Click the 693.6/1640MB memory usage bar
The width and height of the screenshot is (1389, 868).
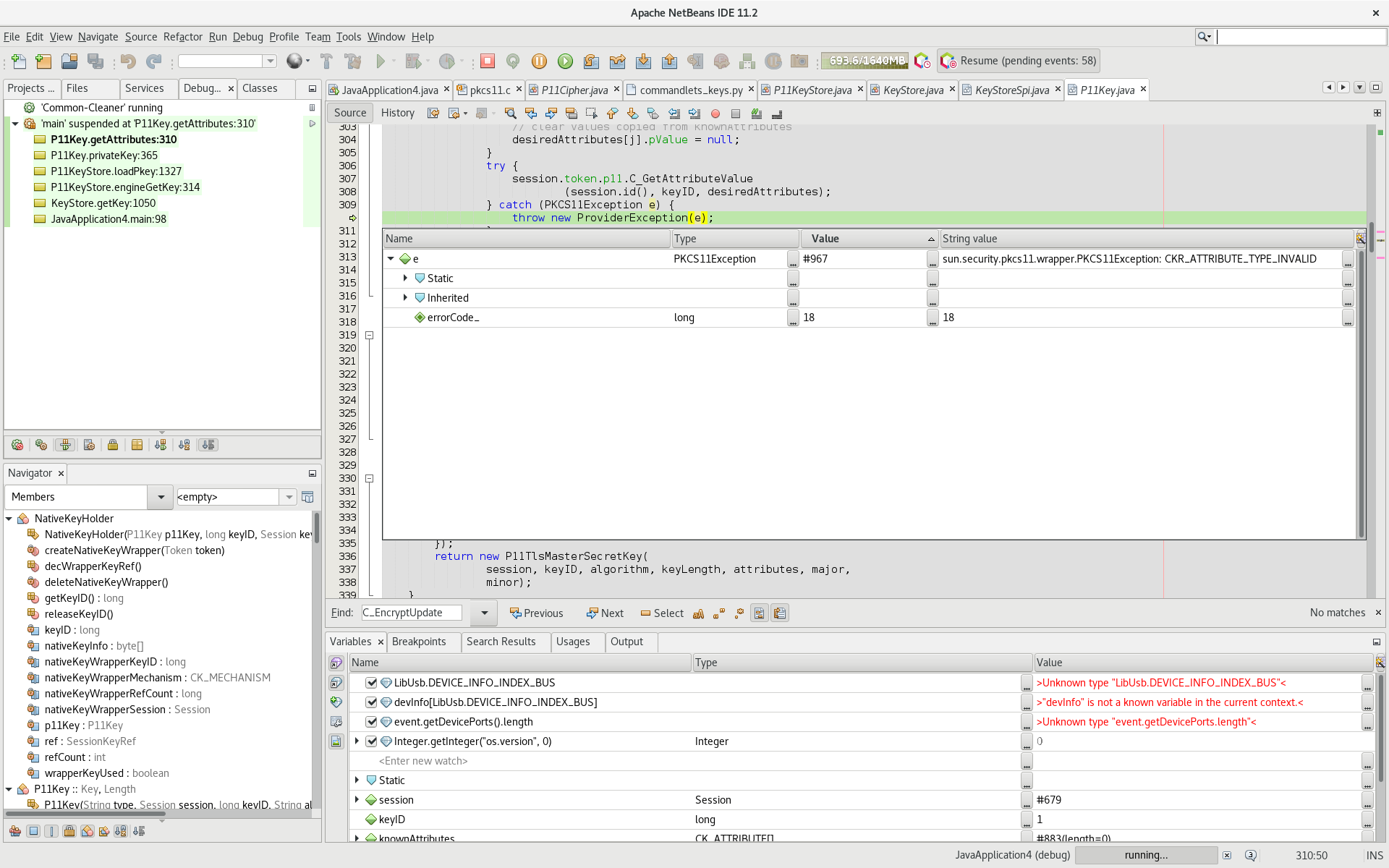[x=864, y=61]
